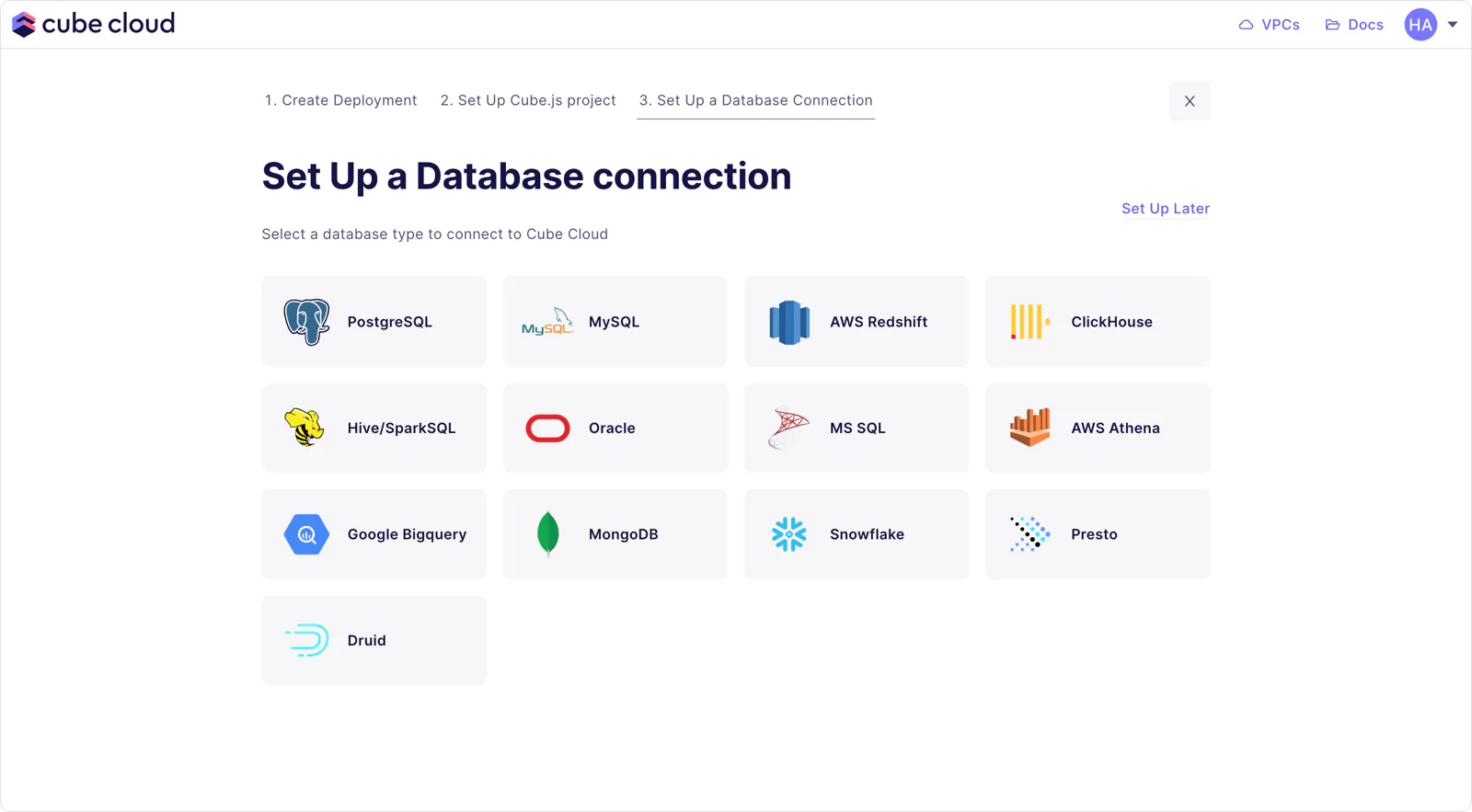Click the MS SQL Server logo
This screenshot has height=812, width=1472.
pos(788,429)
